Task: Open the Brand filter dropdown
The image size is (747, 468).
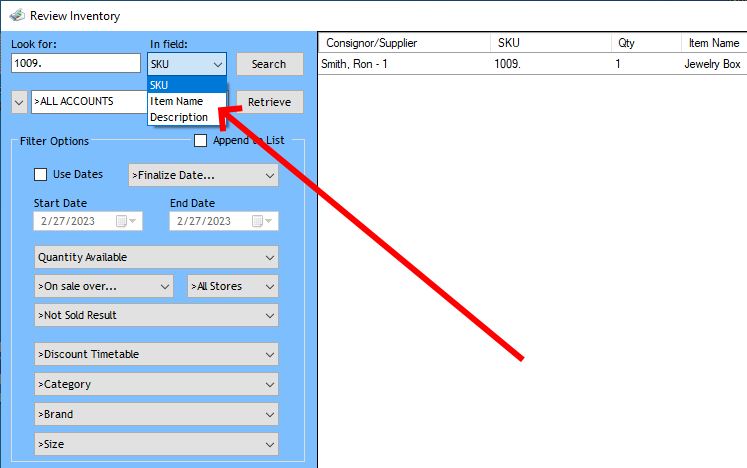Action: coord(156,415)
